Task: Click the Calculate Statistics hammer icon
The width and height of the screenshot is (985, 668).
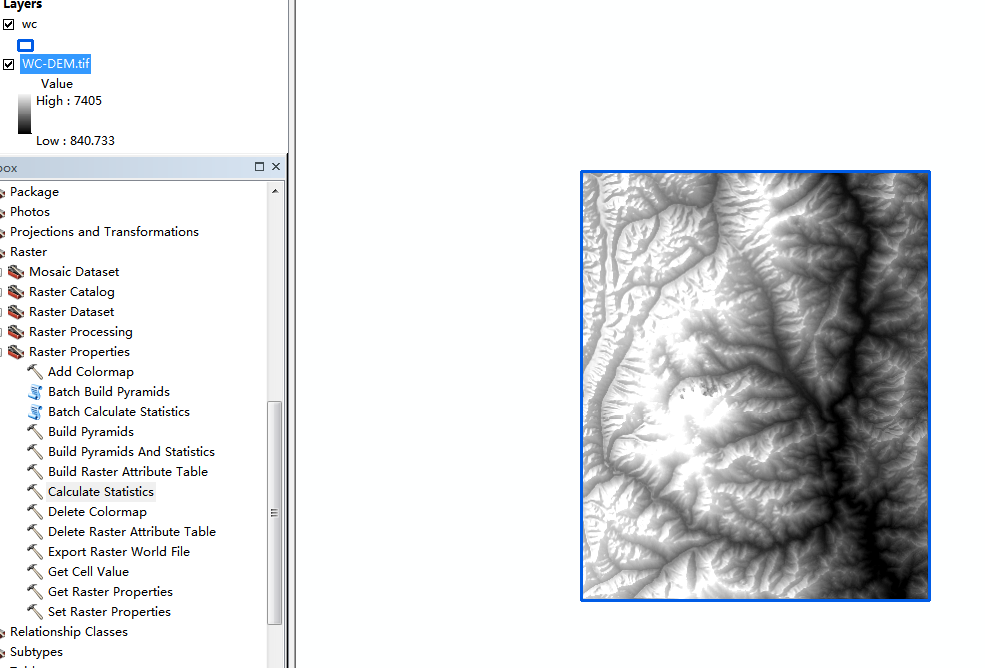Action: point(35,492)
